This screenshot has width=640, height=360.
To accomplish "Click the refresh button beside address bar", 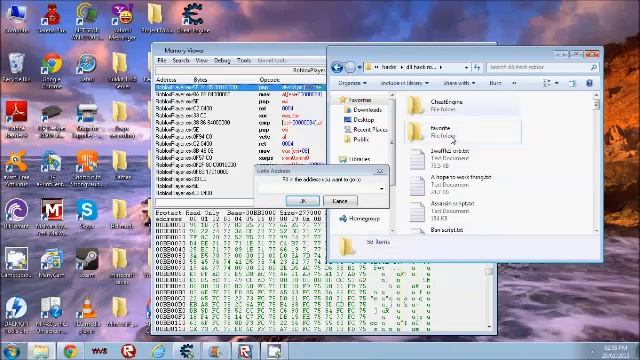I will pos(477,67).
